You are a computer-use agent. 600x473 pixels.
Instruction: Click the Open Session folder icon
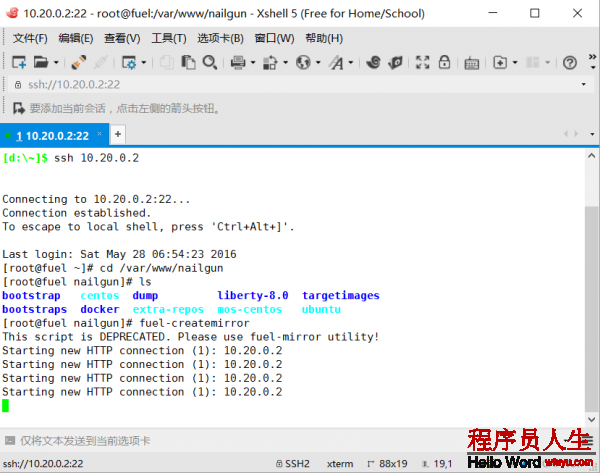[x=41, y=62]
